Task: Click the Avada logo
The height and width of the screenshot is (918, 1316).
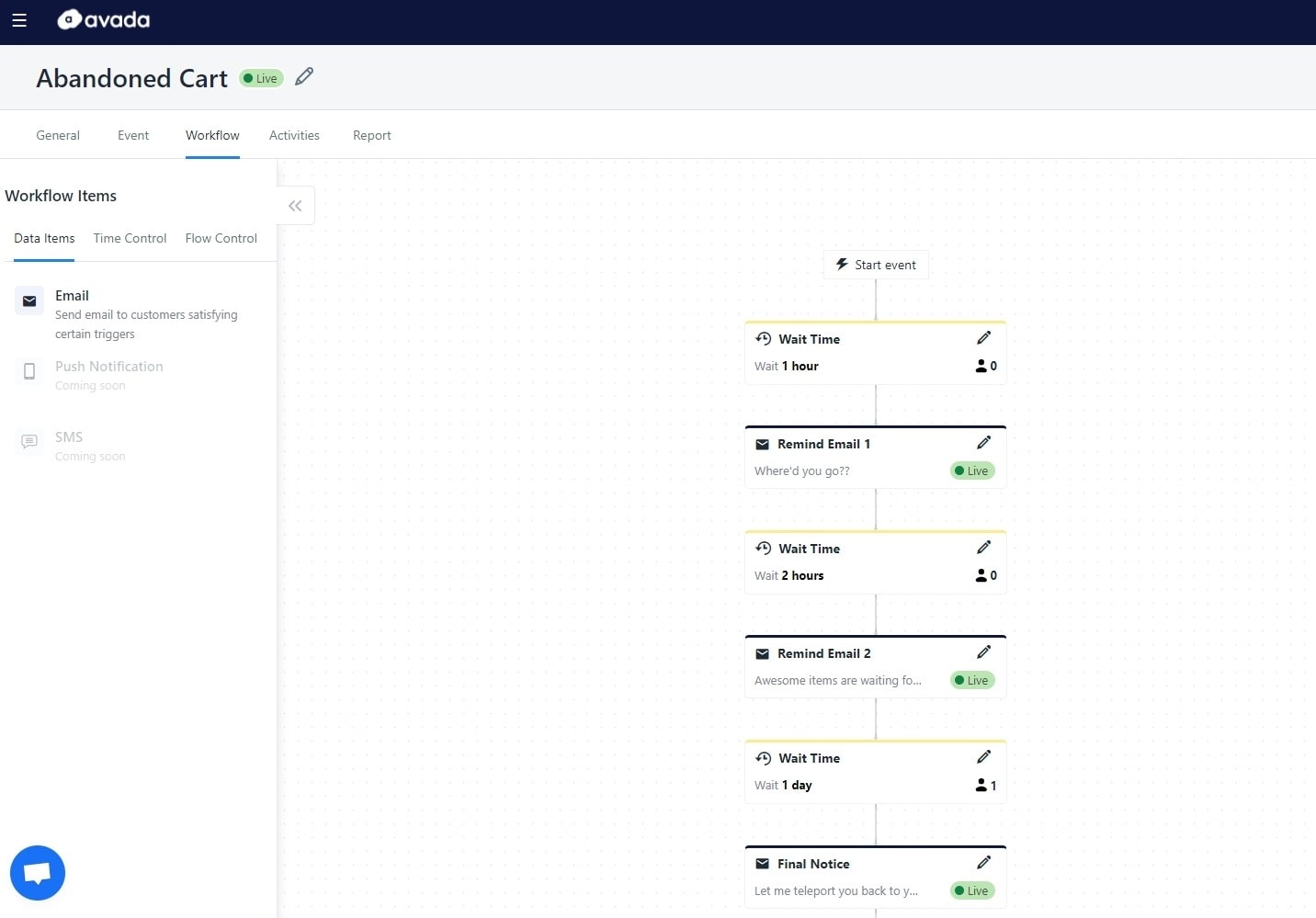Action: click(104, 20)
